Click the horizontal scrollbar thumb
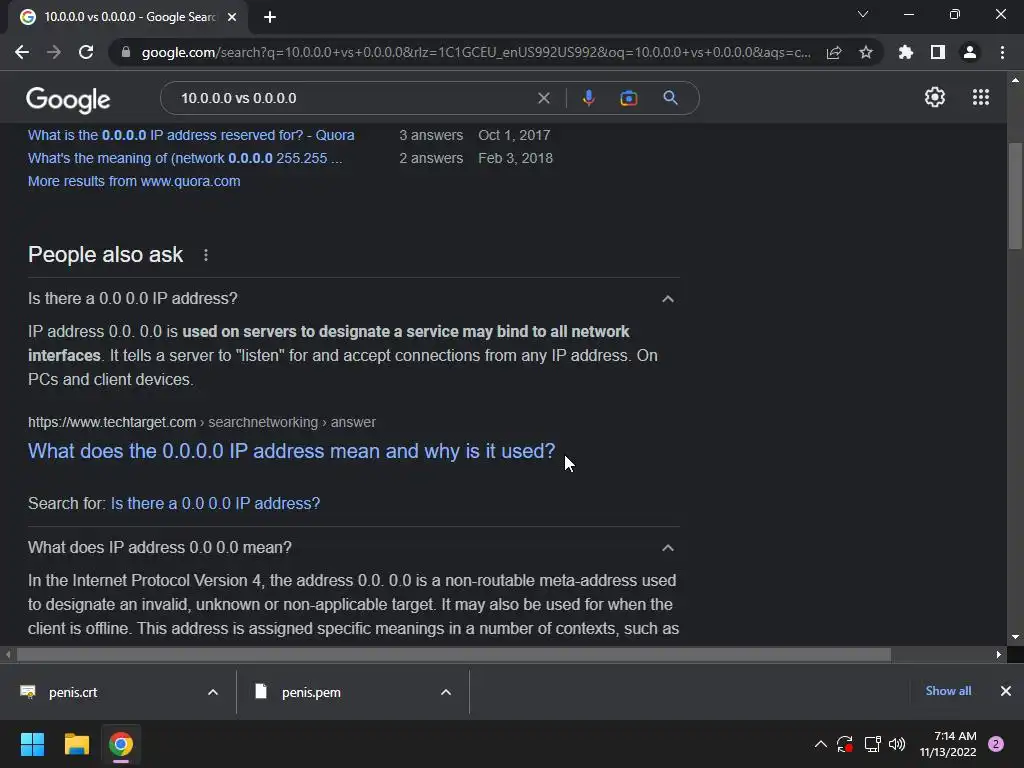 coord(454,654)
